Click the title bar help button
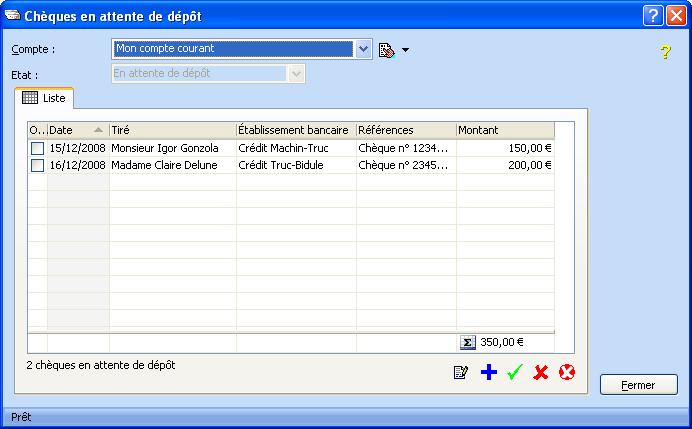This screenshot has width=692, height=429. tap(653, 15)
